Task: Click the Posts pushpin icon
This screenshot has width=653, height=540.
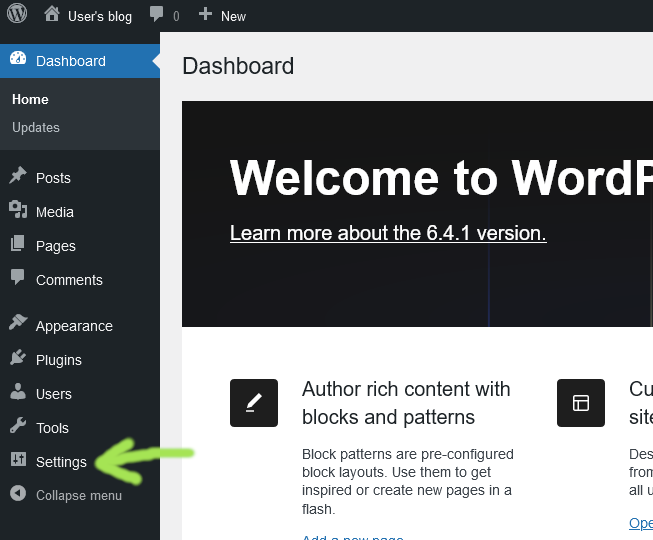Action: pos(17,175)
